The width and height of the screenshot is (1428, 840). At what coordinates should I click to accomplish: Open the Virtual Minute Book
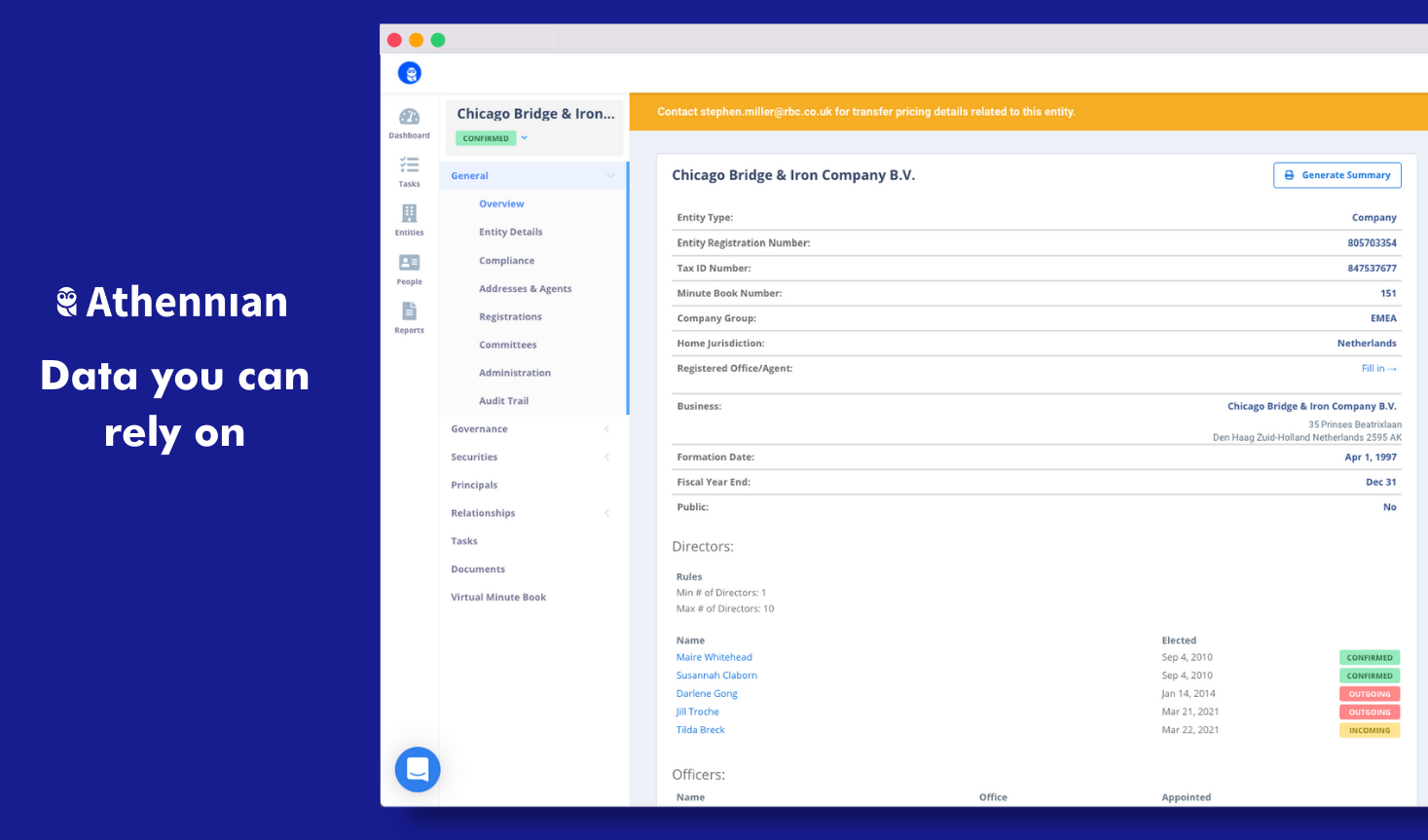498,597
